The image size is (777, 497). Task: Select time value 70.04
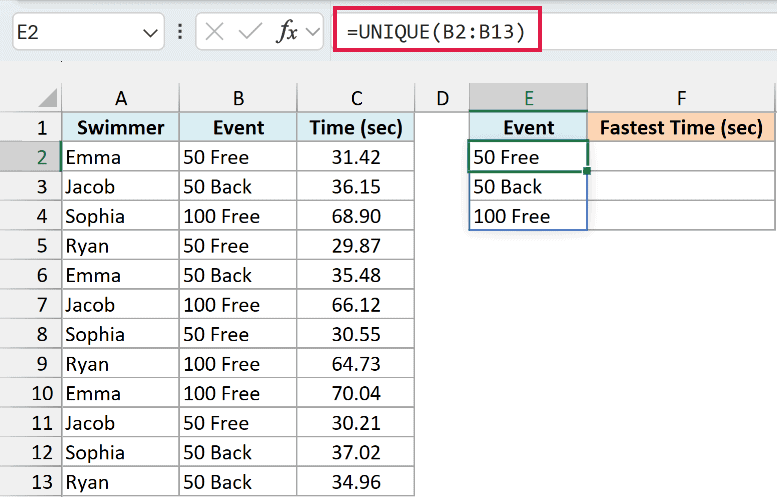pos(356,393)
